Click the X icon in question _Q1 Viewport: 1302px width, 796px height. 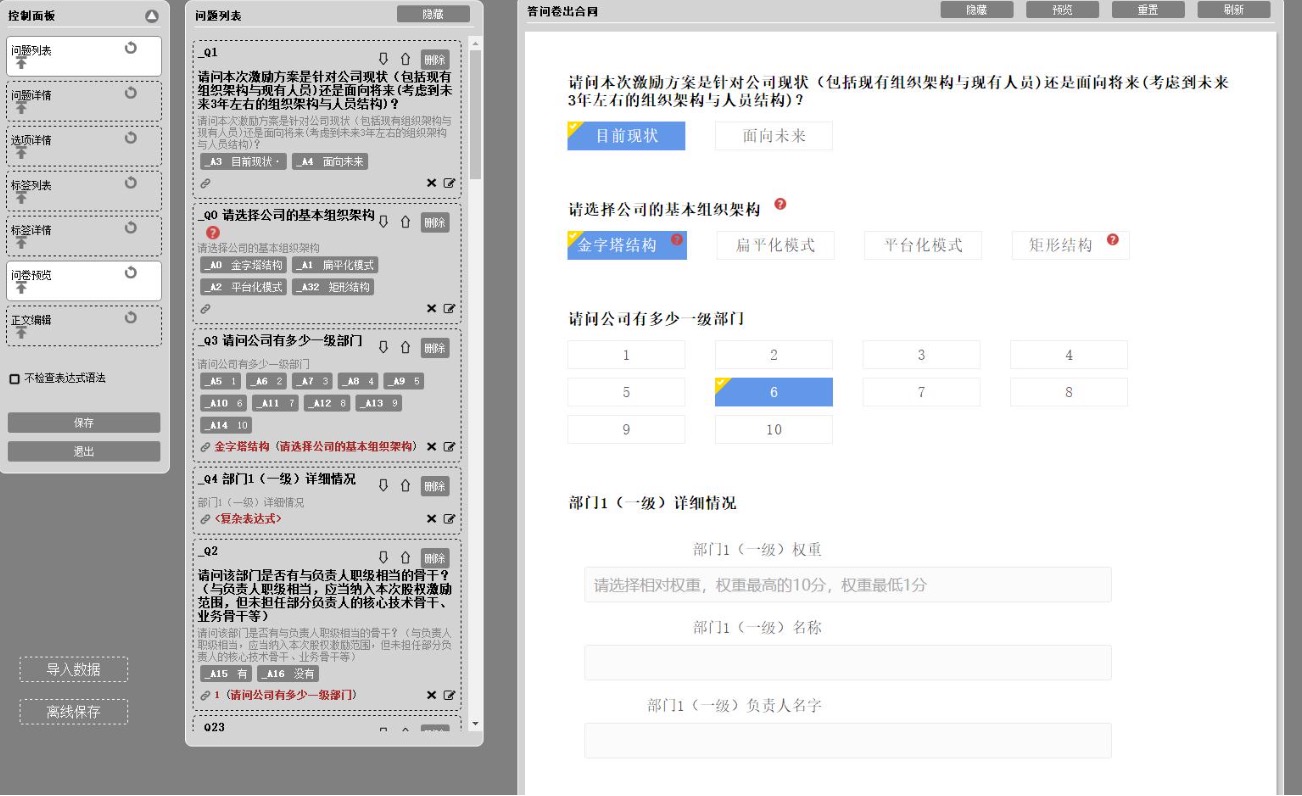(432, 183)
